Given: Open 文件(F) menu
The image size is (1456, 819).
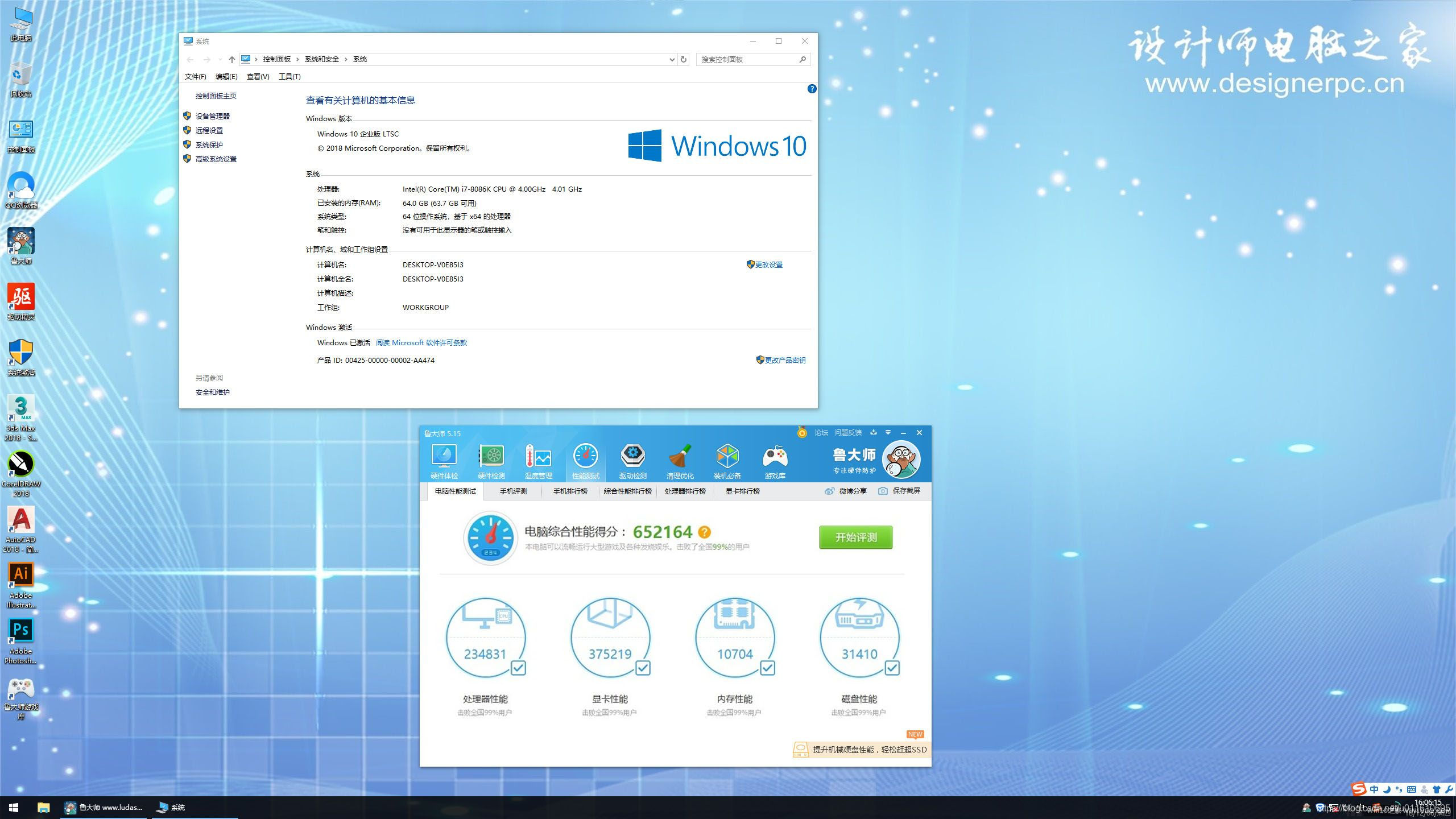Looking at the screenshot, I should 195,76.
